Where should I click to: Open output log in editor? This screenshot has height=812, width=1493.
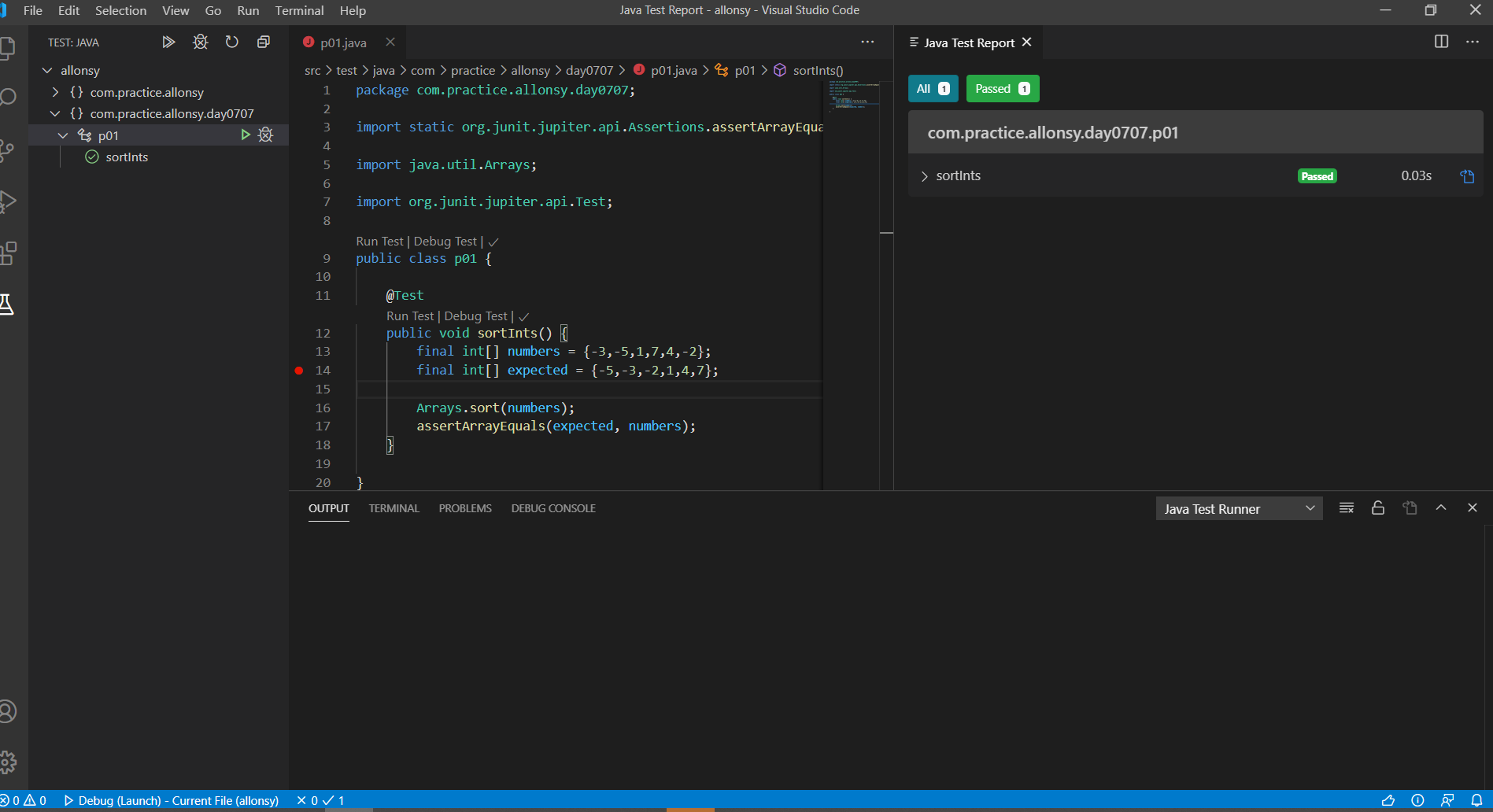1410,508
